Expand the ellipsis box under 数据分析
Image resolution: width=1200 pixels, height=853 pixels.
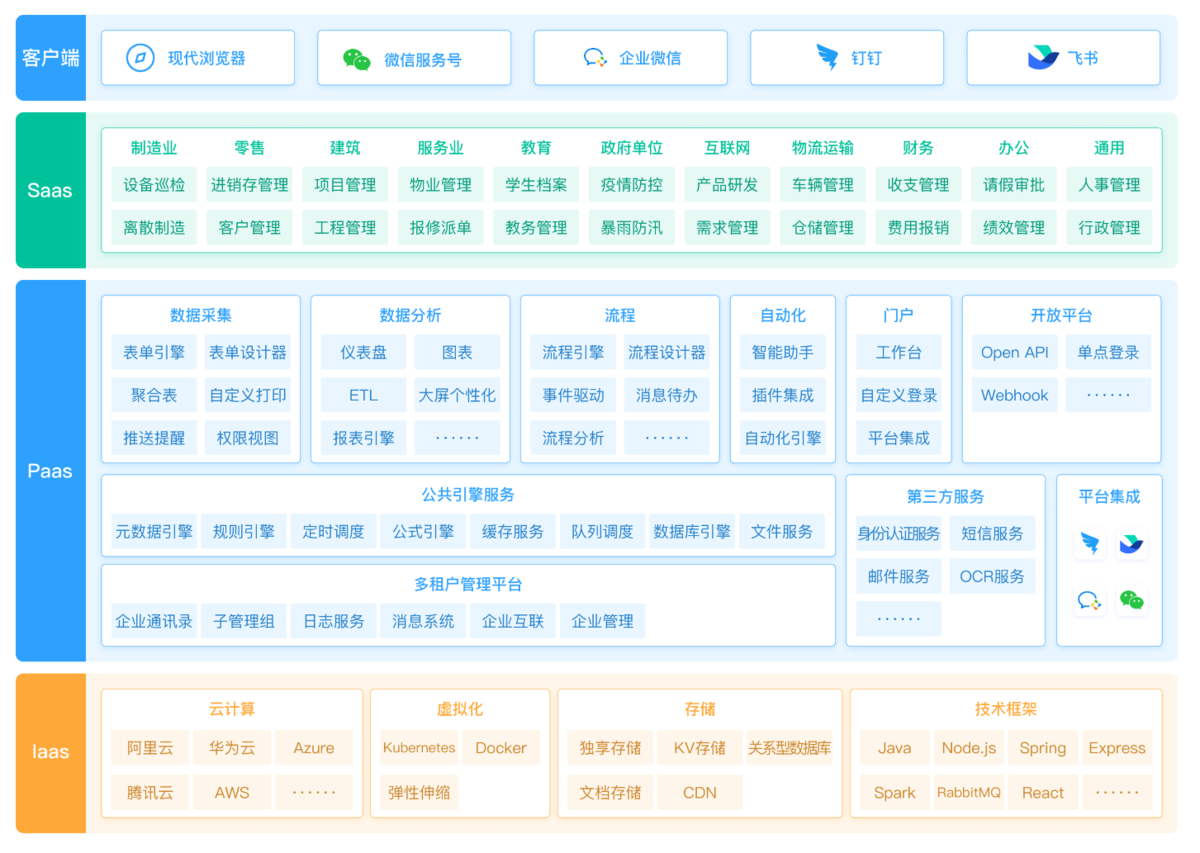click(x=457, y=438)
